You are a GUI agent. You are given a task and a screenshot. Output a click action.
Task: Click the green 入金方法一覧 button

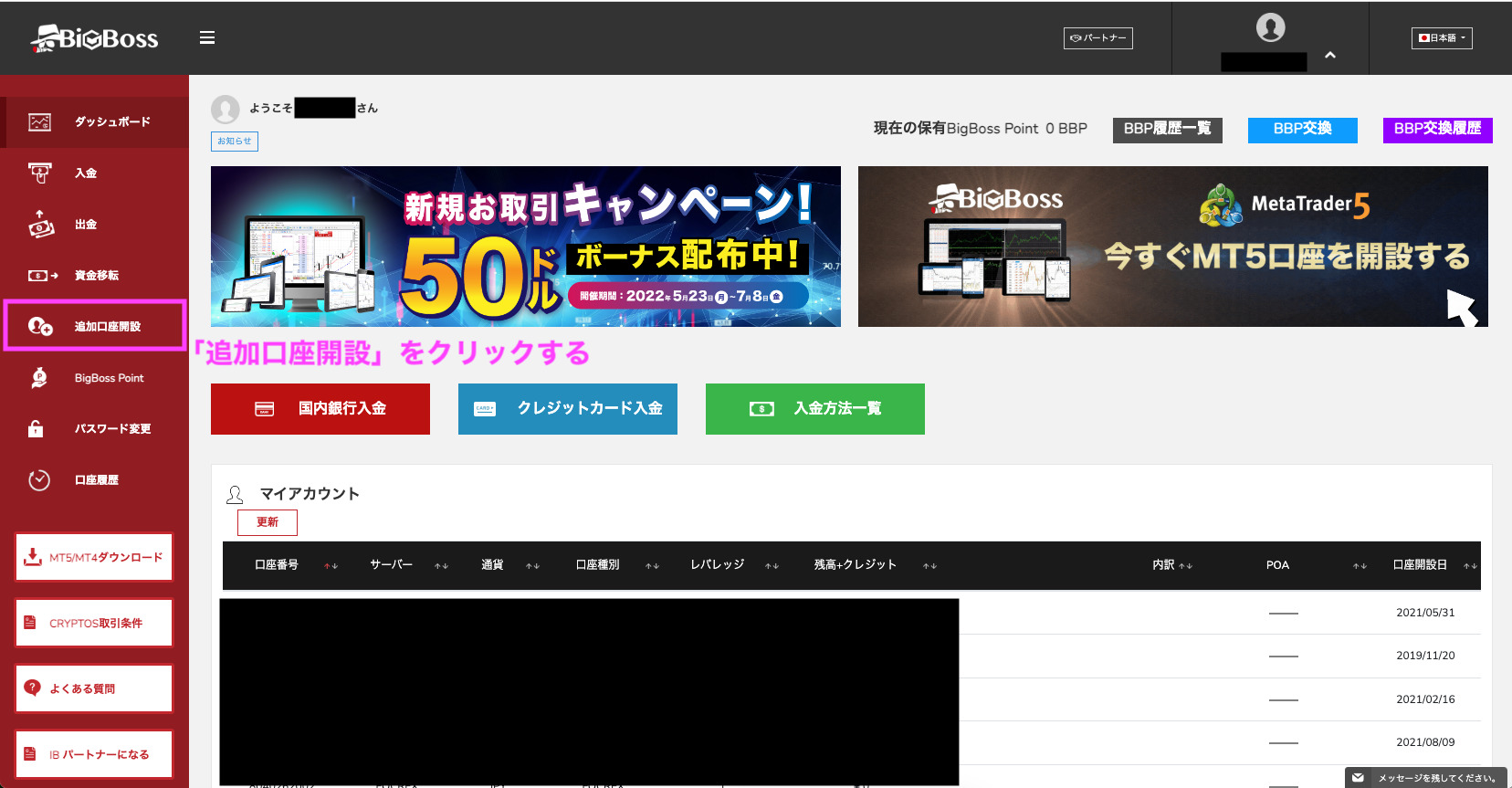click(815, 409)
